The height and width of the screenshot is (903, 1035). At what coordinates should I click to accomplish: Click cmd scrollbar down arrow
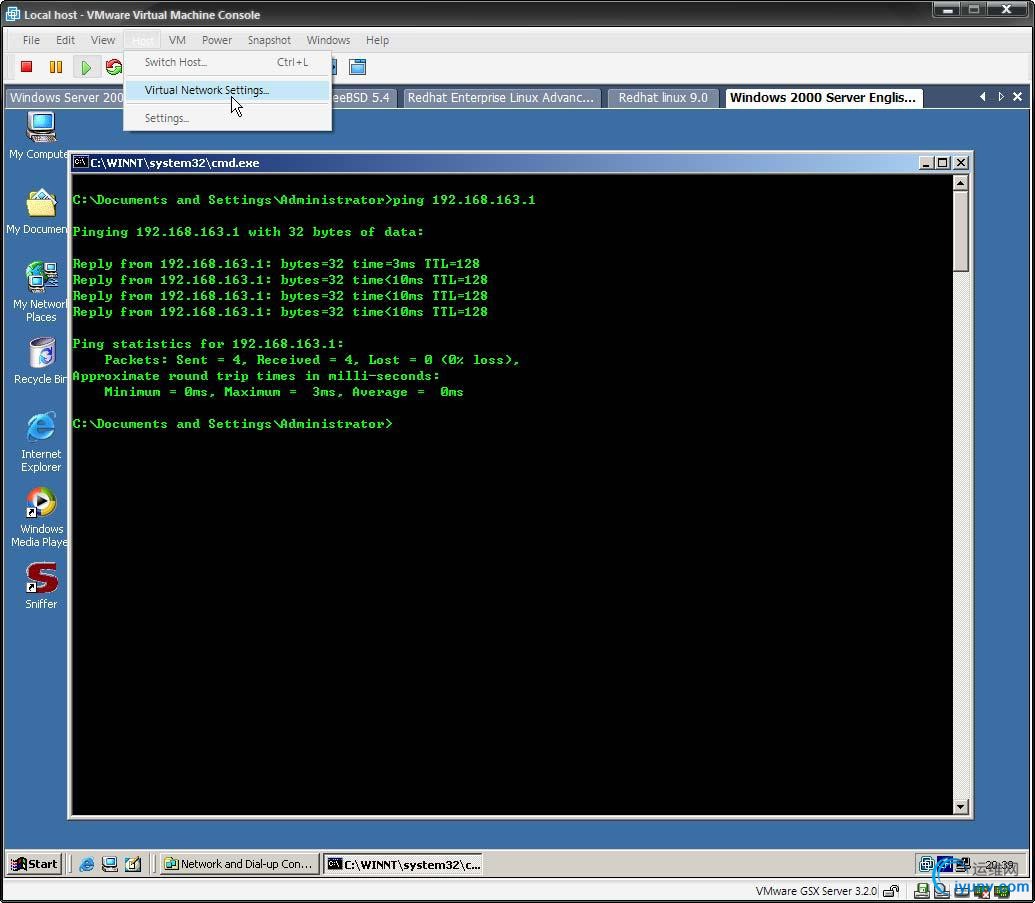[961, 807]
